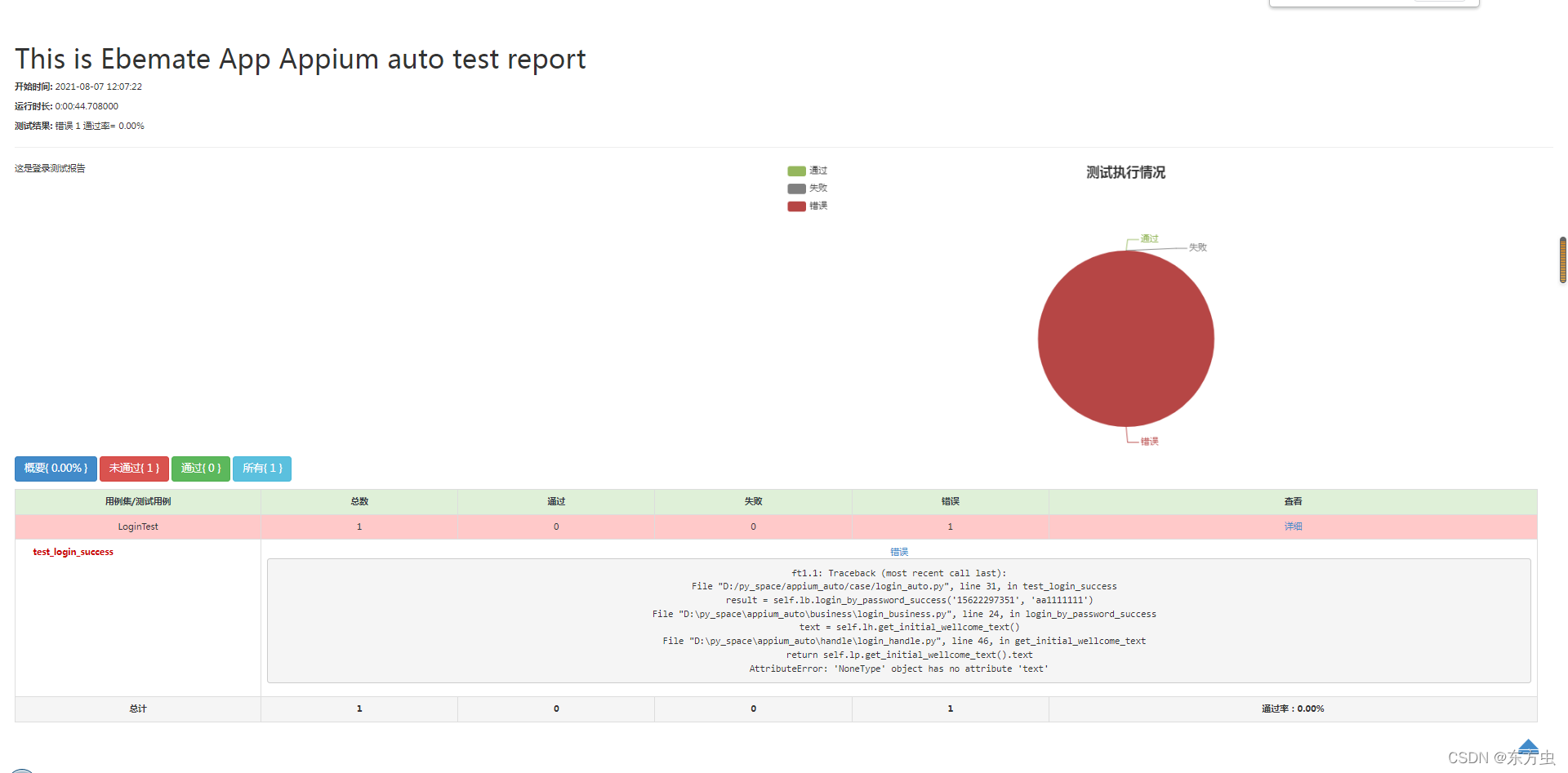Toggle the gray 失败 legend swatch

coord(796,189)
